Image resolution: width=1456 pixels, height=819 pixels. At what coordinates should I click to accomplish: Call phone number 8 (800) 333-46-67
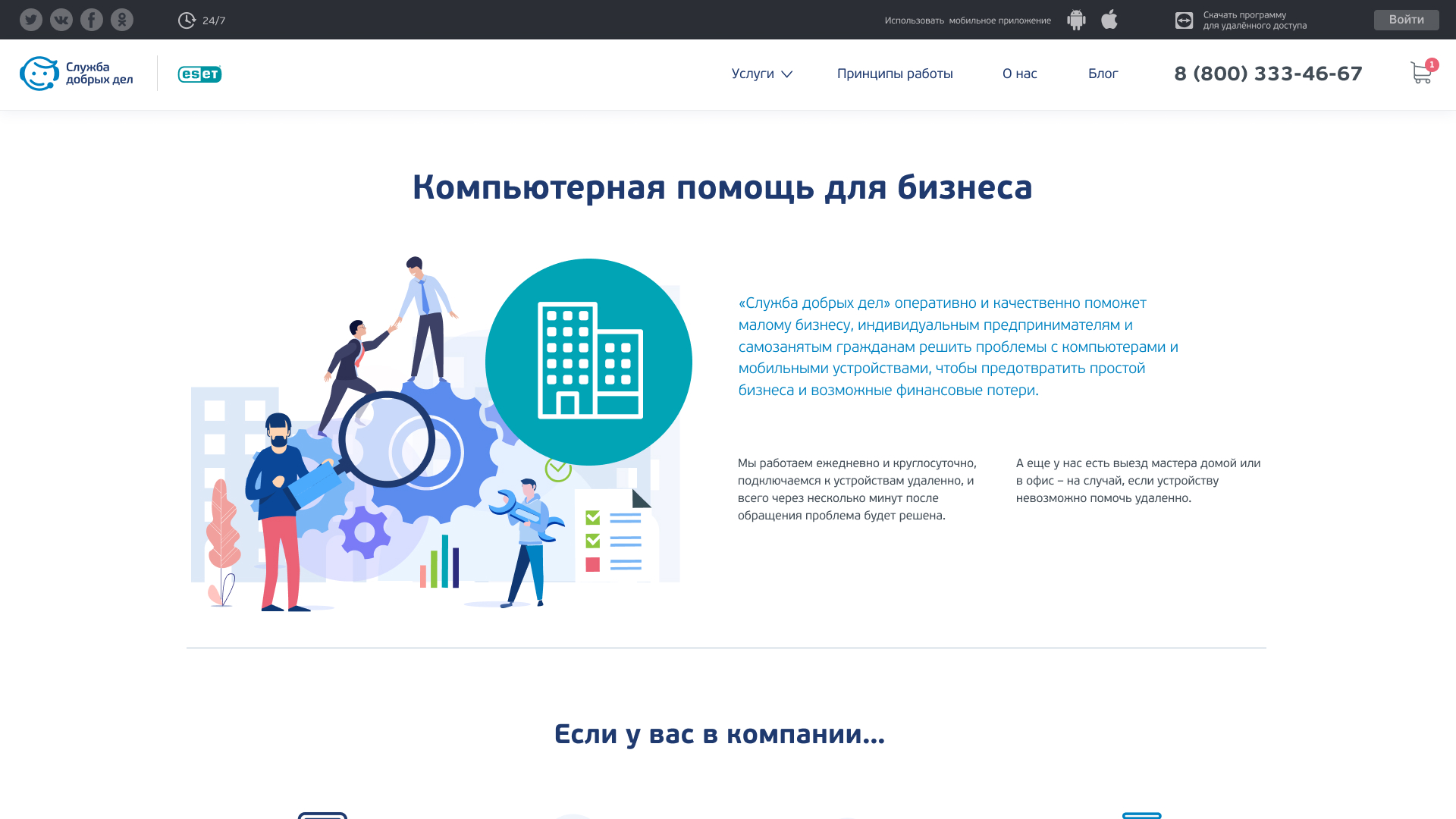[1268, 74]
